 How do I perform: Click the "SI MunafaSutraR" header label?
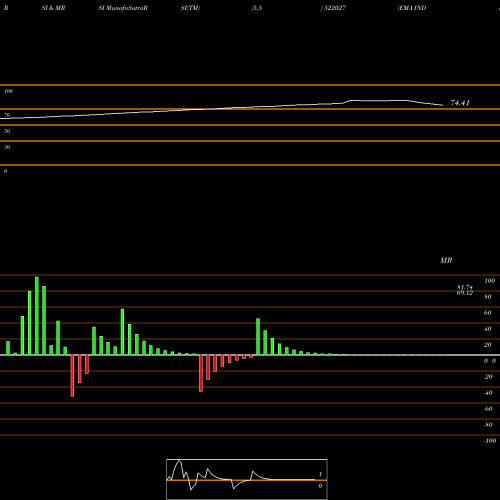click(x=123, y=8)
